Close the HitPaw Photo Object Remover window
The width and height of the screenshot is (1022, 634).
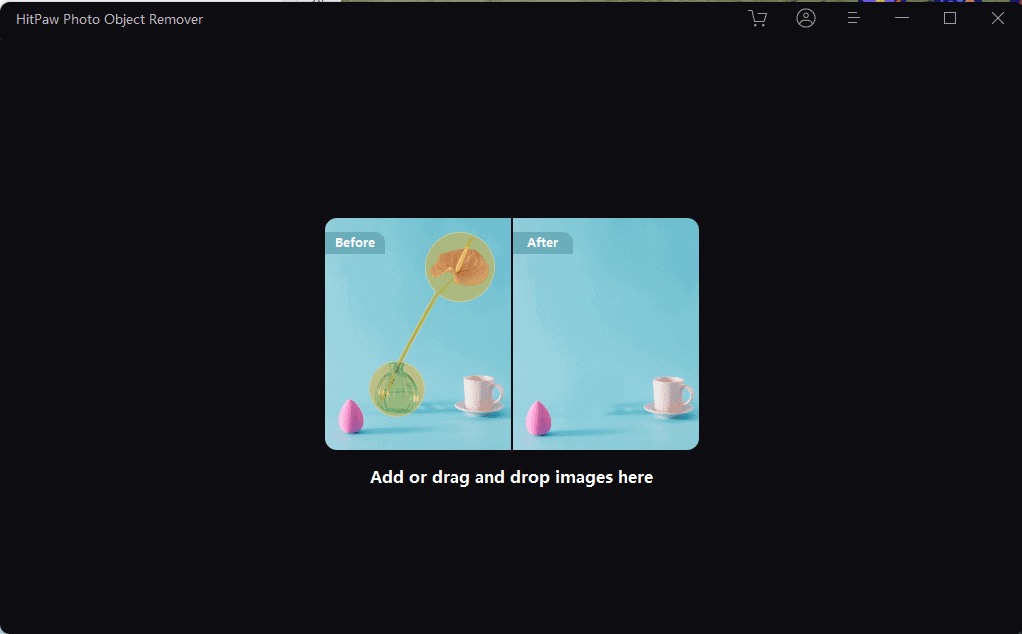(998, 18)
